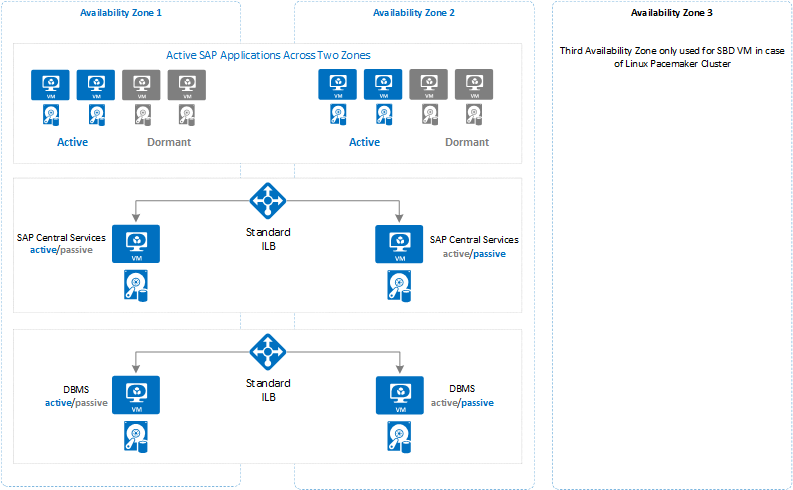The width and height of the screenshot is (793, 490).
Task: Select SAP Central Services VM in Zone 2
Action: pos(399,244)
